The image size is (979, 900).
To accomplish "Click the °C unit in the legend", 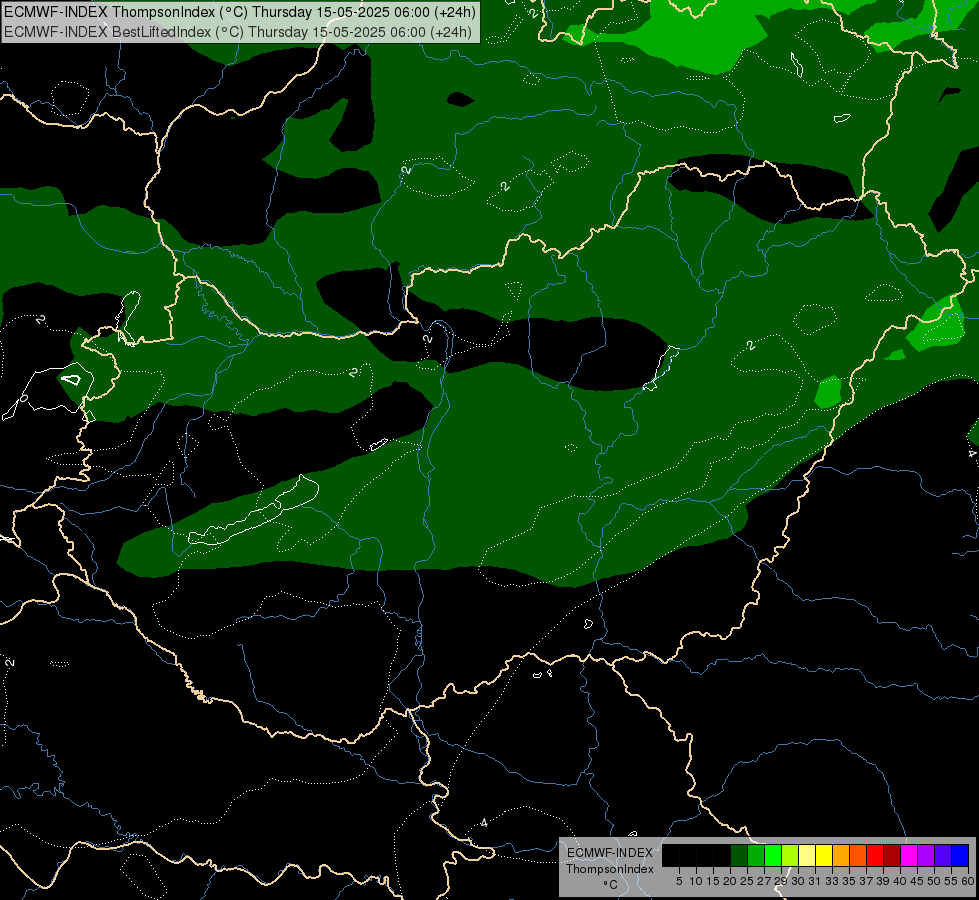I will tap(611, 885).
